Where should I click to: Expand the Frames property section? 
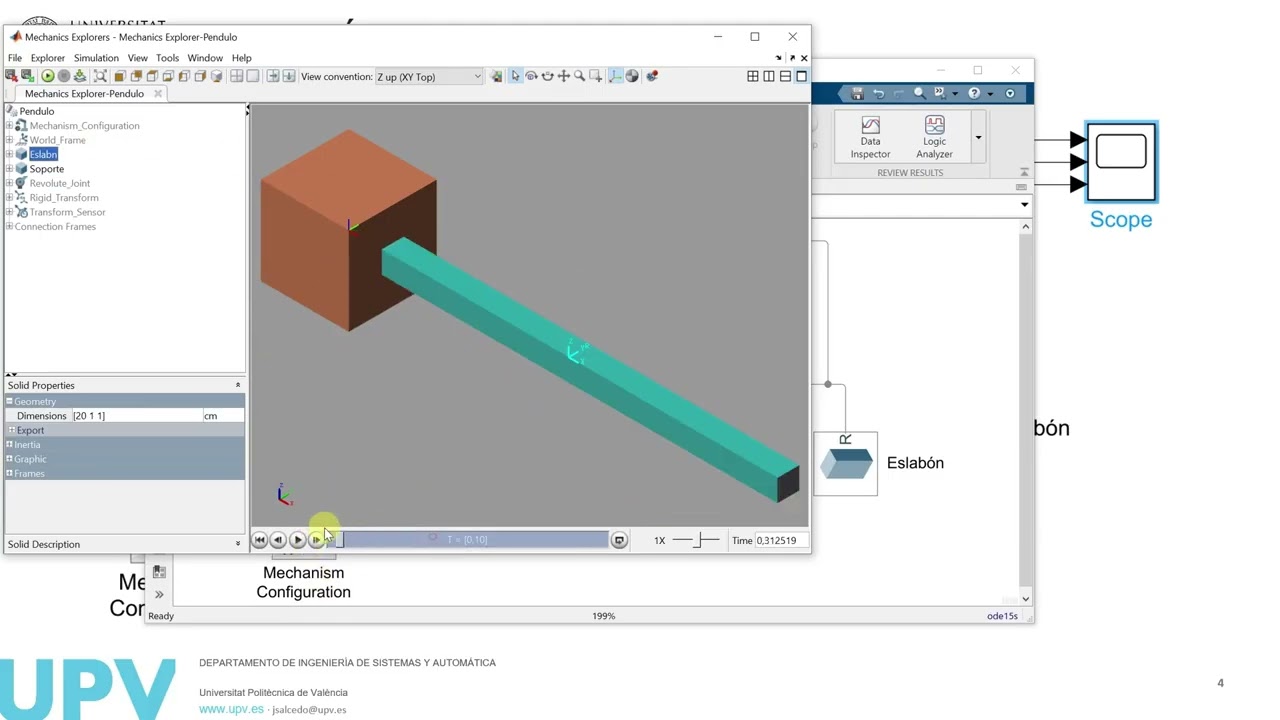pos(9,473)
